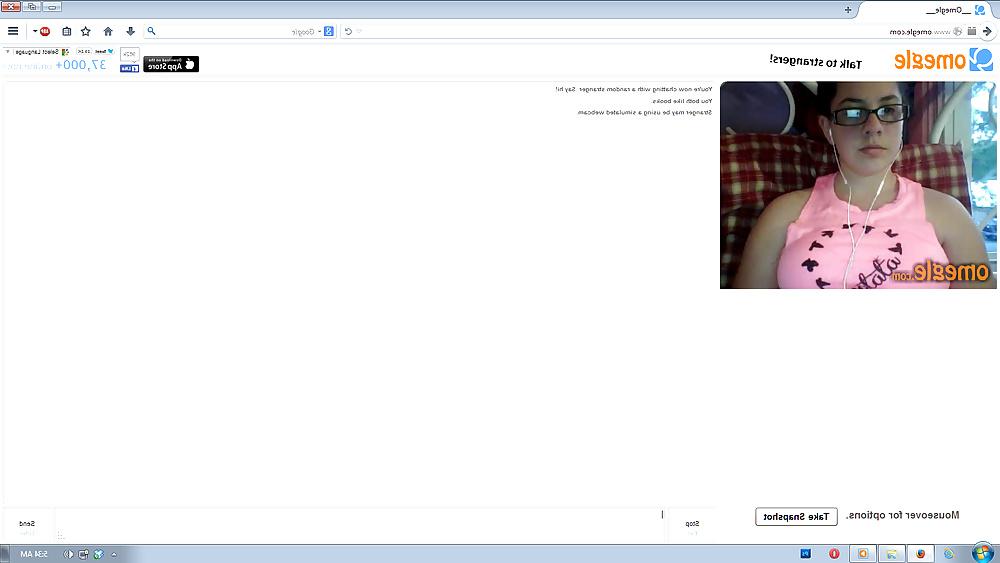Click the Photoshop taskbar icon
The width and height of the screenshot is (1000, 563).
pos(805,553)
